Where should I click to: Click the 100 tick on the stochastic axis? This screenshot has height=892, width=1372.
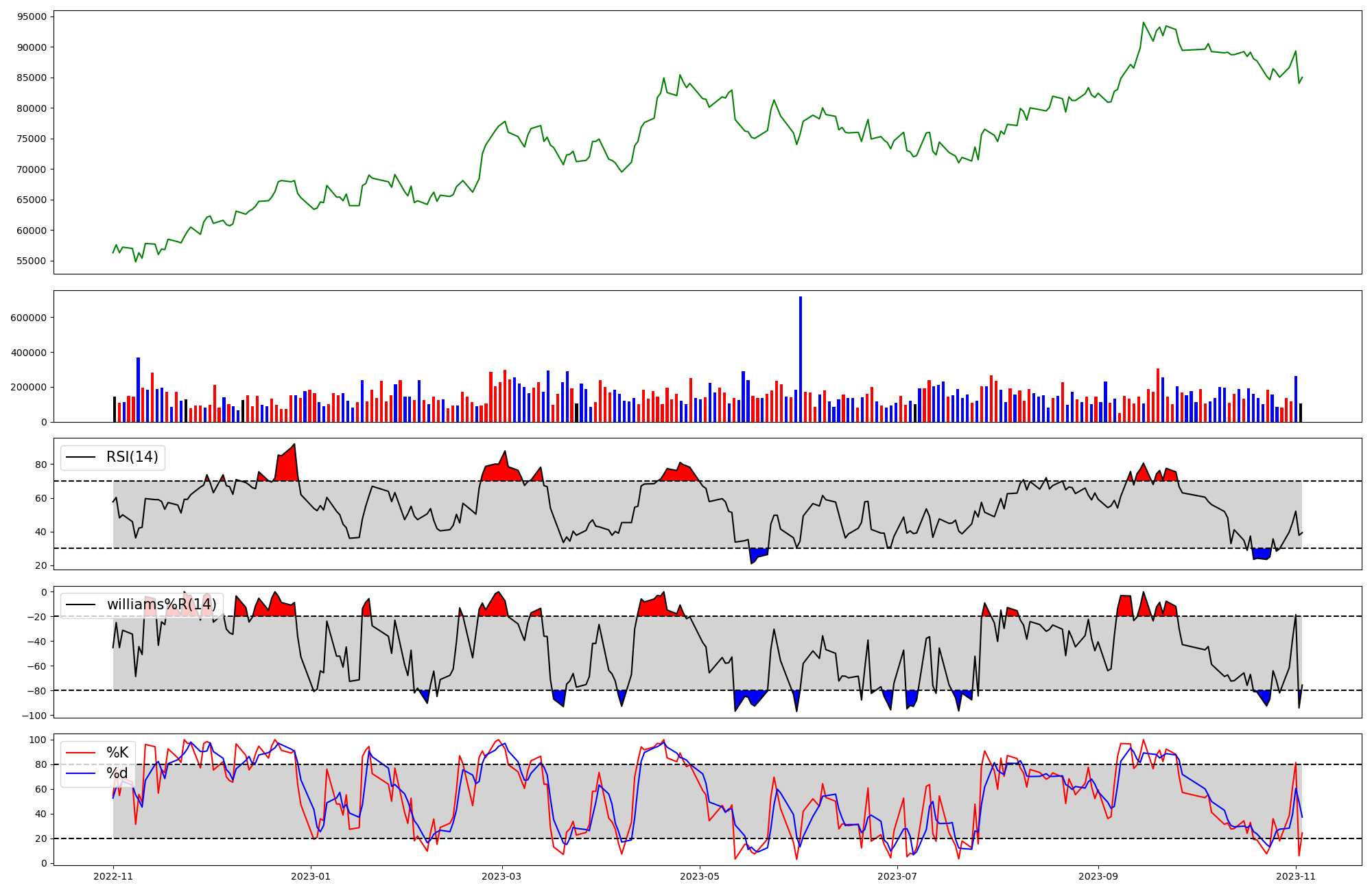(38, 740)
